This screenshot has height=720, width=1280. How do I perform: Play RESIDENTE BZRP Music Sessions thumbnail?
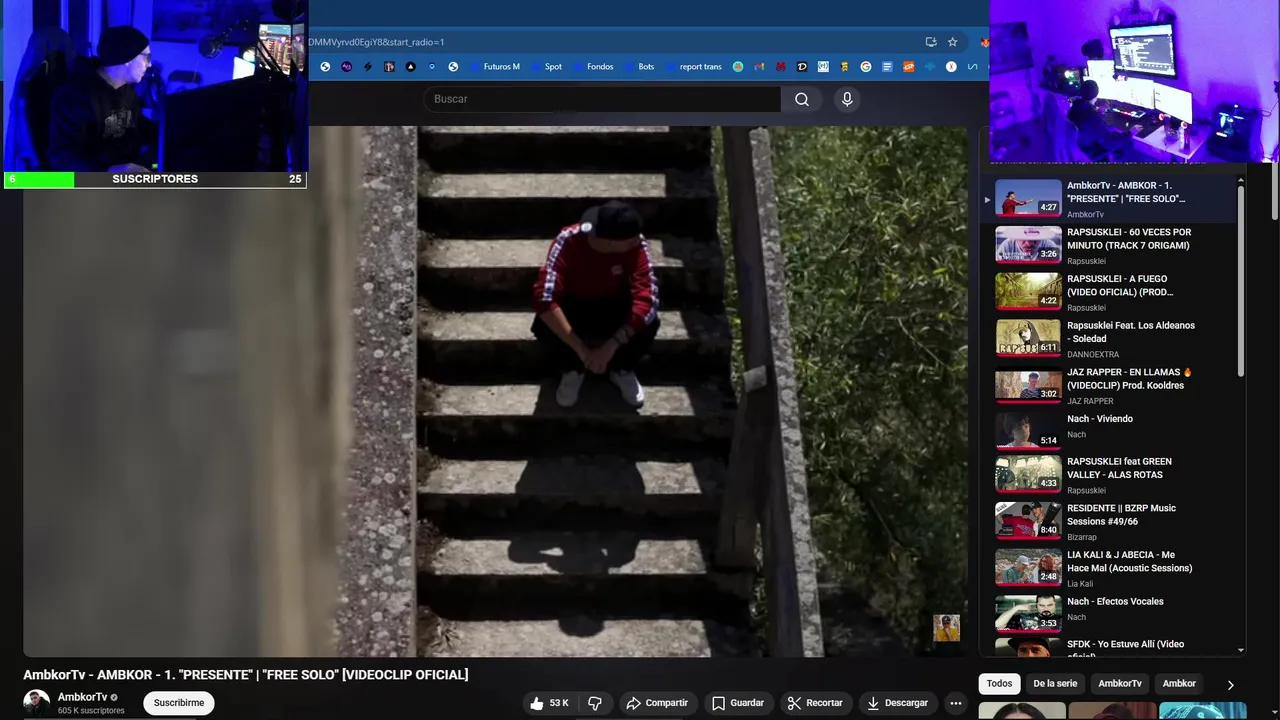coord(1028,521)
